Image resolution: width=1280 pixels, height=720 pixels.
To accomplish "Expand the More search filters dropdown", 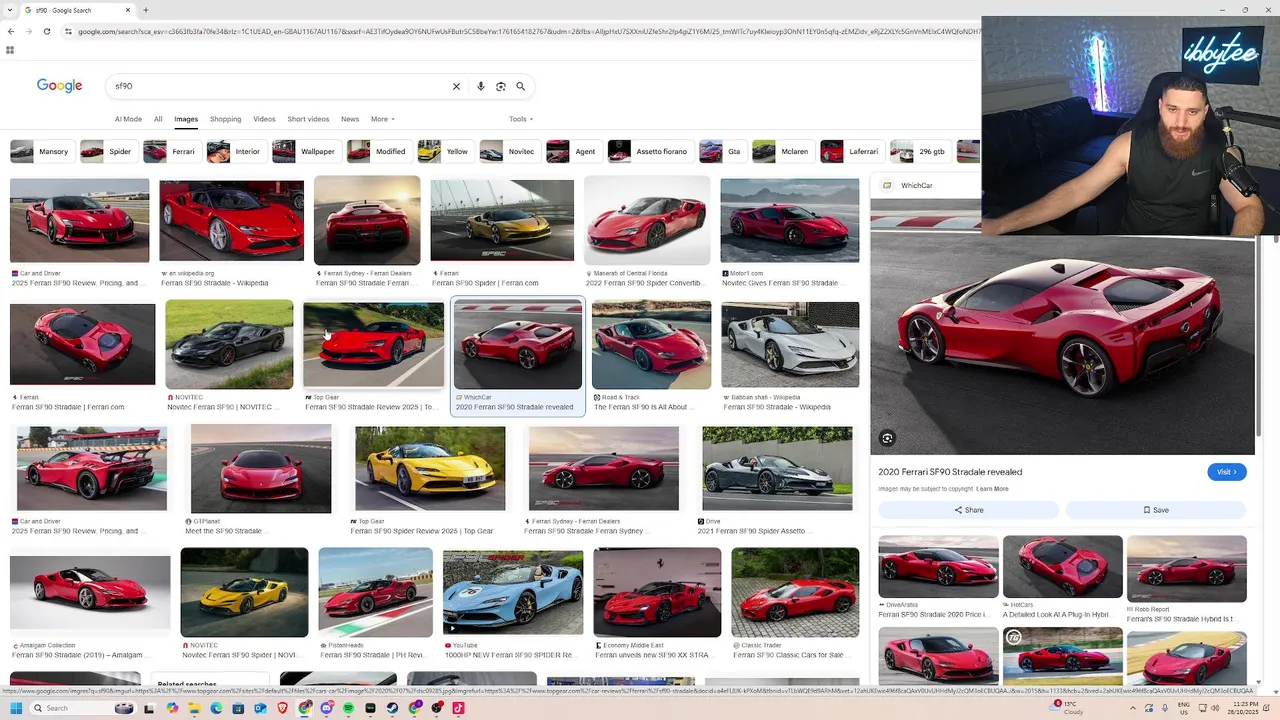I will point(383,119).
